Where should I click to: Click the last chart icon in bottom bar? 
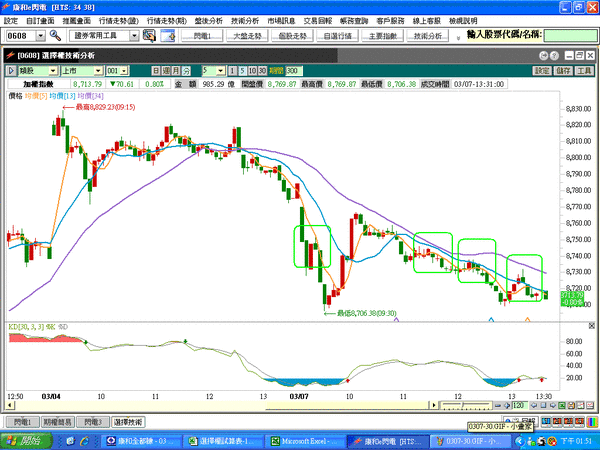click(x=590, y=405)
